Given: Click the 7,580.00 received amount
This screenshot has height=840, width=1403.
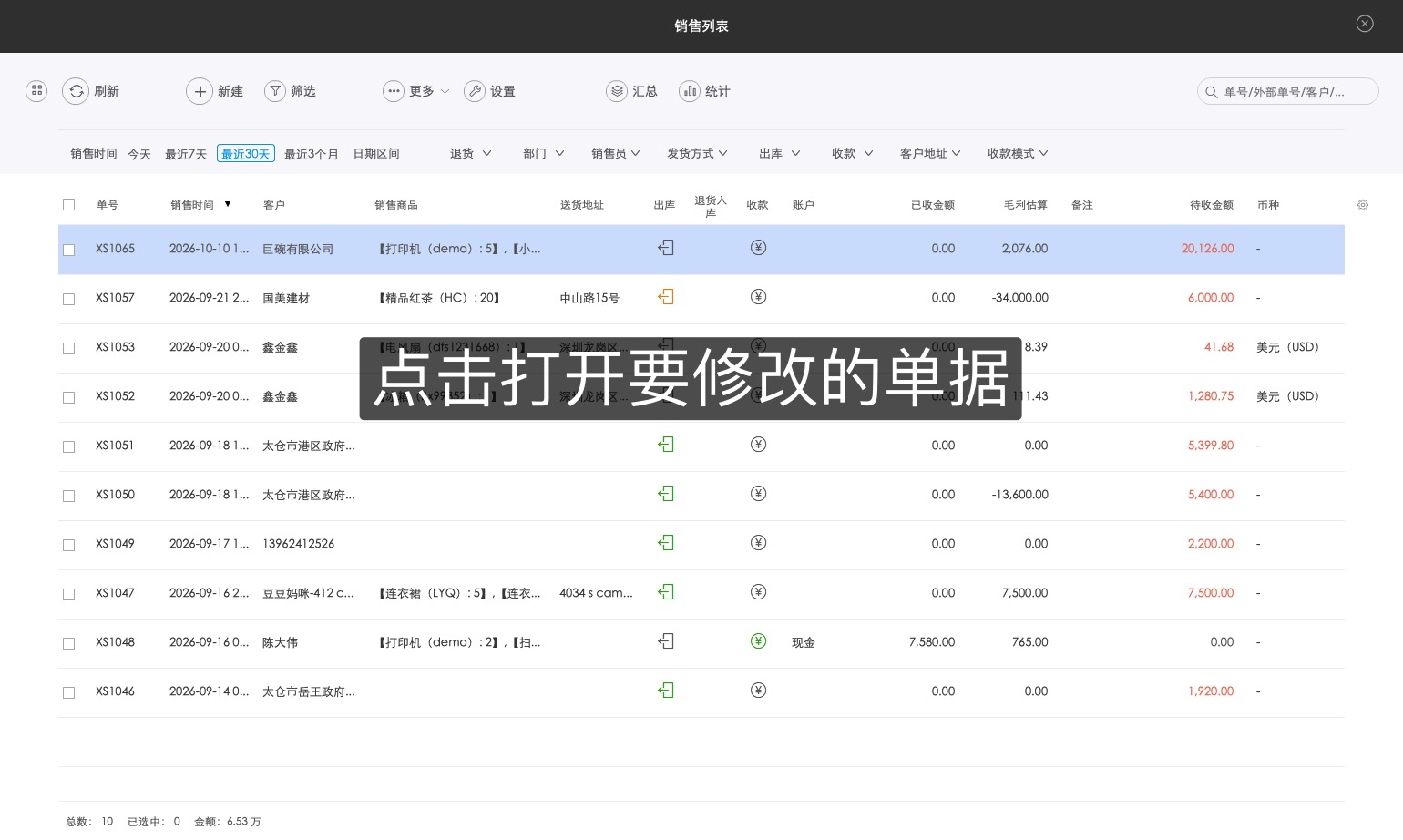Looking at the screenshot, I should 932,642.
